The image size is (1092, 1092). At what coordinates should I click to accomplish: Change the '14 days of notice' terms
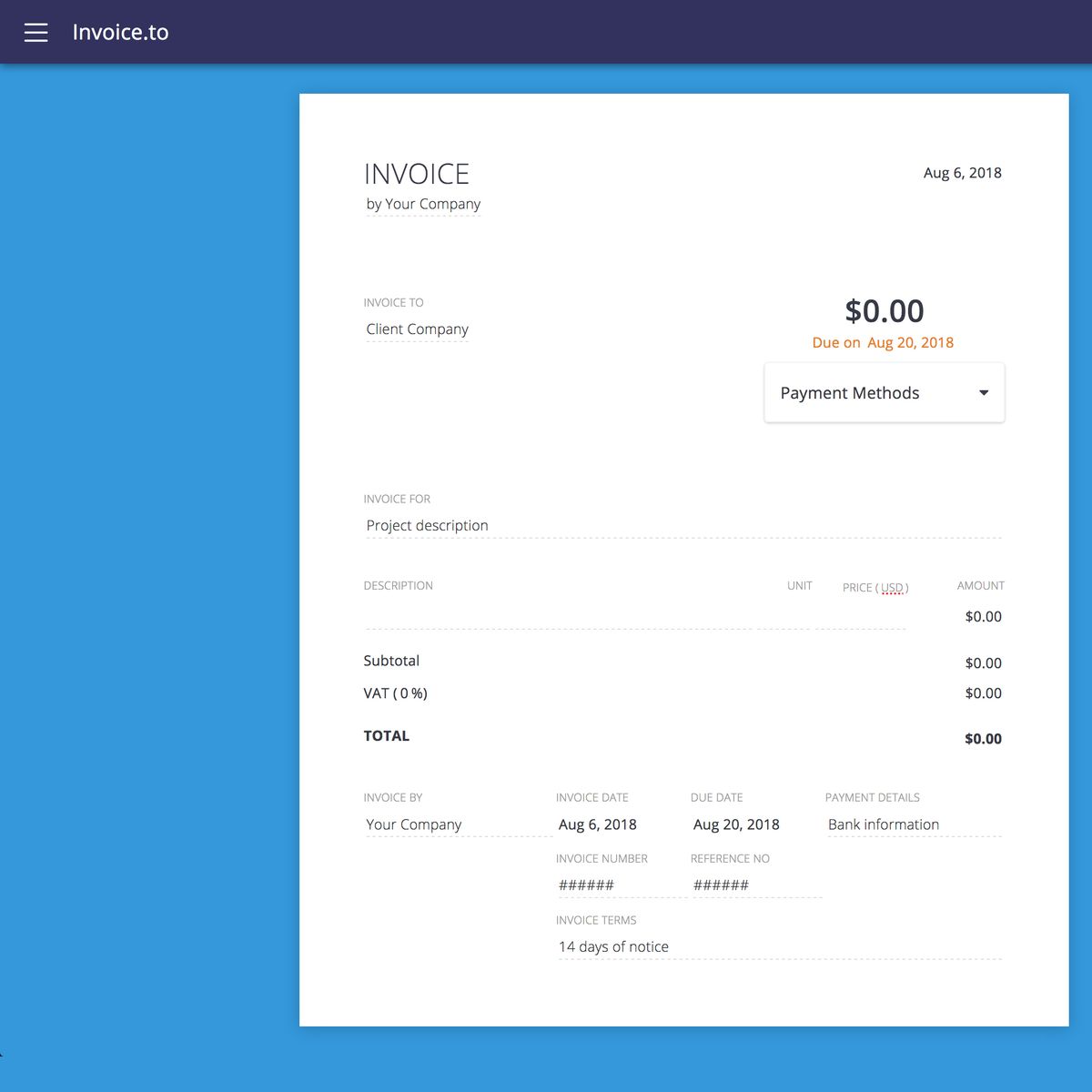[x=614, y=946]
